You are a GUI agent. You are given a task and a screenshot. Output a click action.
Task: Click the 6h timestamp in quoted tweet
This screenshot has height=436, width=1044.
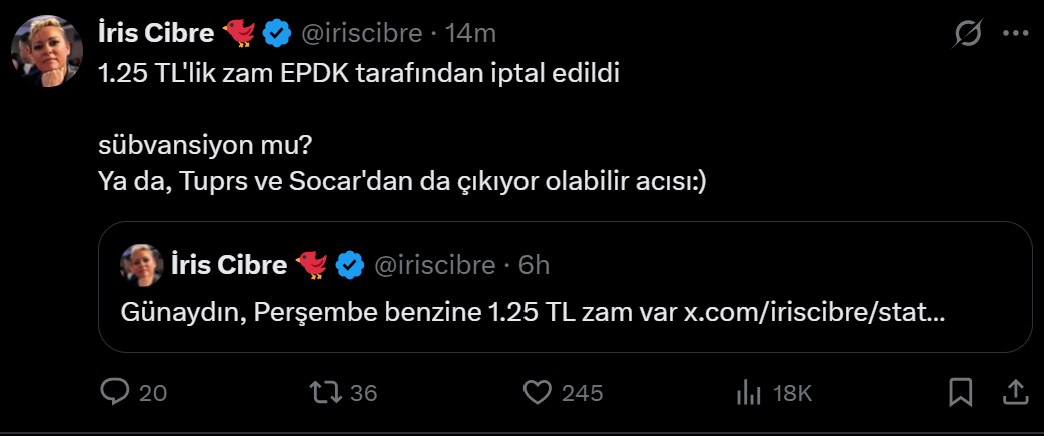point(534,264)
